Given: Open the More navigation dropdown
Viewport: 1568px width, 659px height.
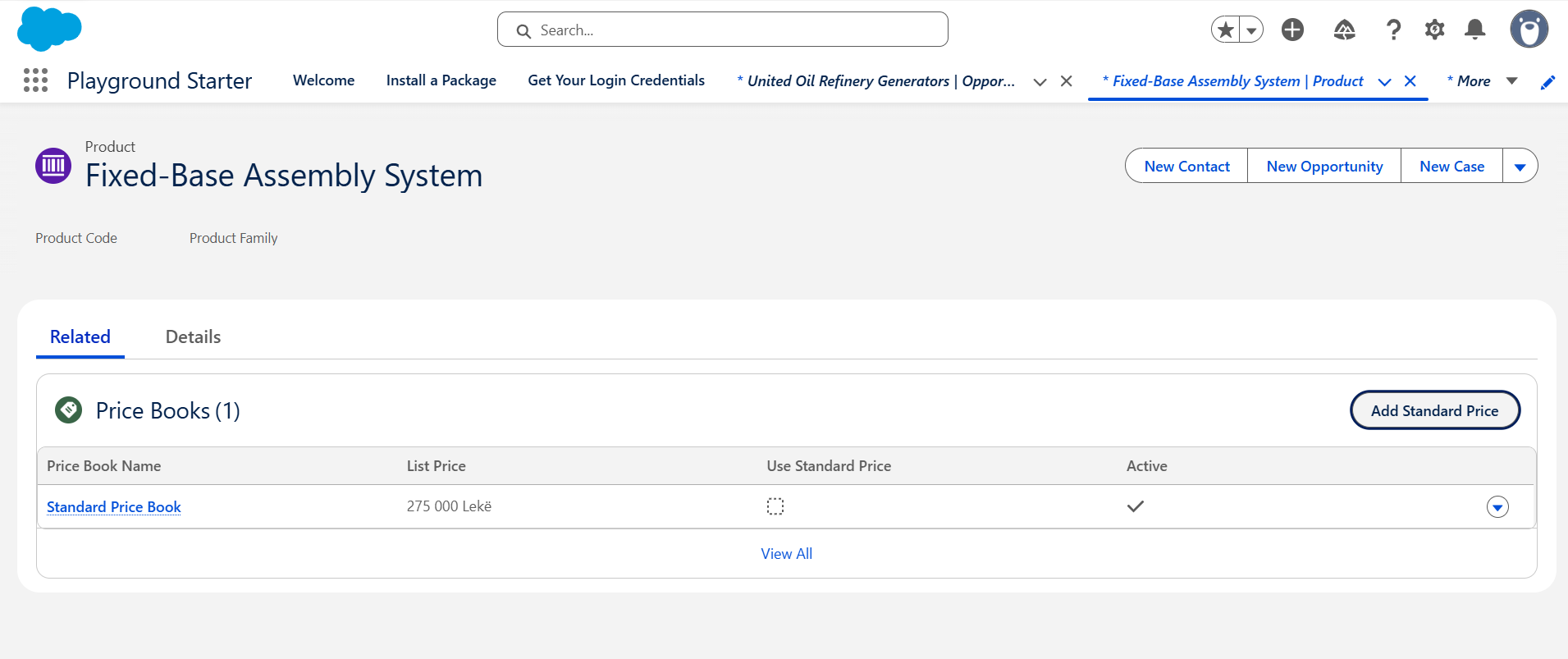Looking at the screenshot, I should click(x=1483, y=81).
